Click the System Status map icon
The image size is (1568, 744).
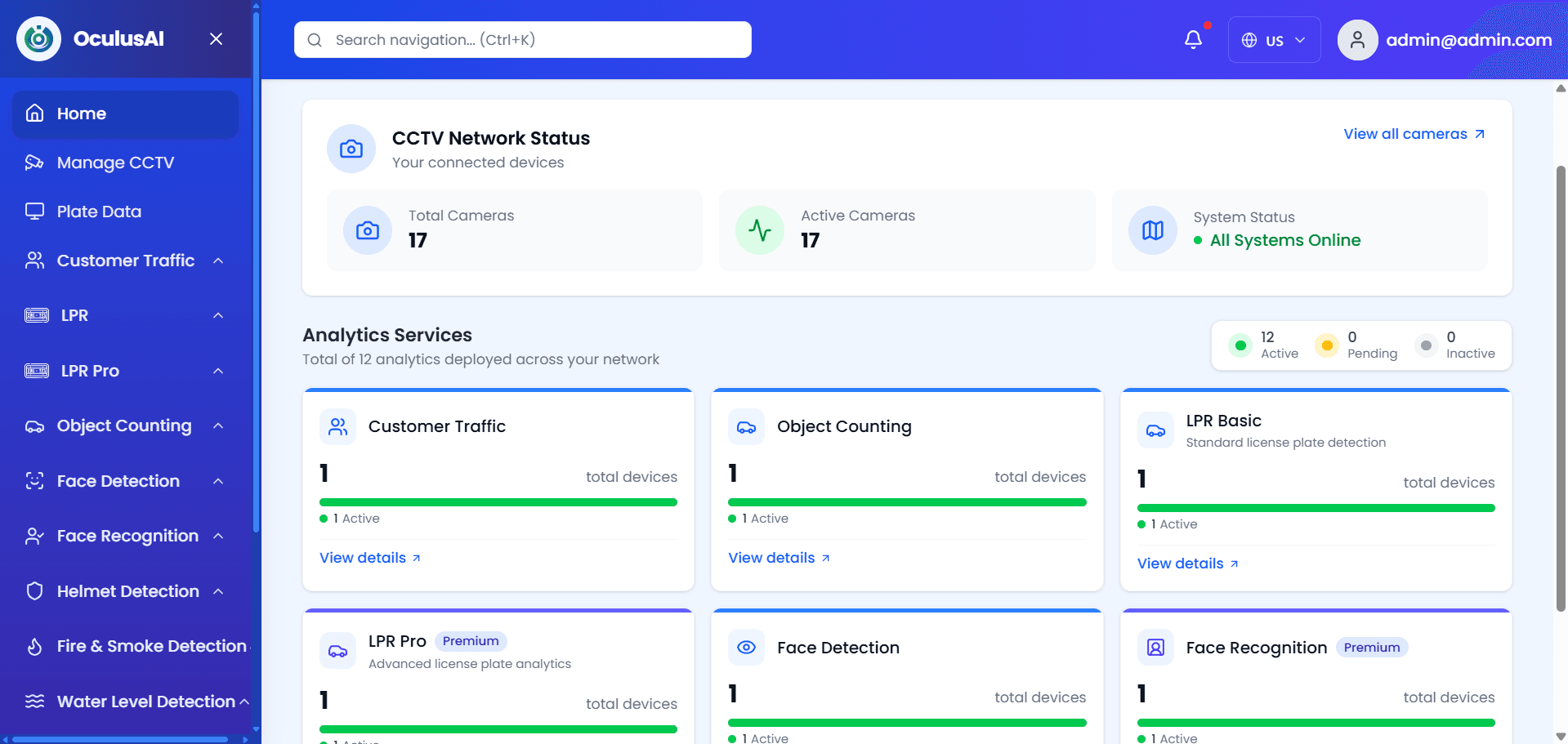coord(1153,230)
